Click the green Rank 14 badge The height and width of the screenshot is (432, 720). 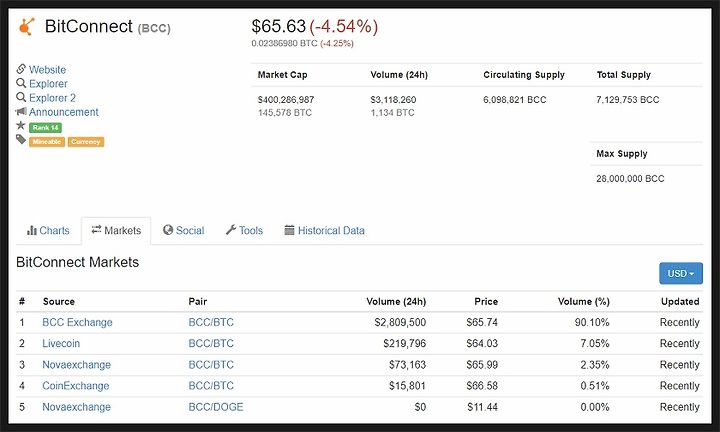(x=45, y=128)
